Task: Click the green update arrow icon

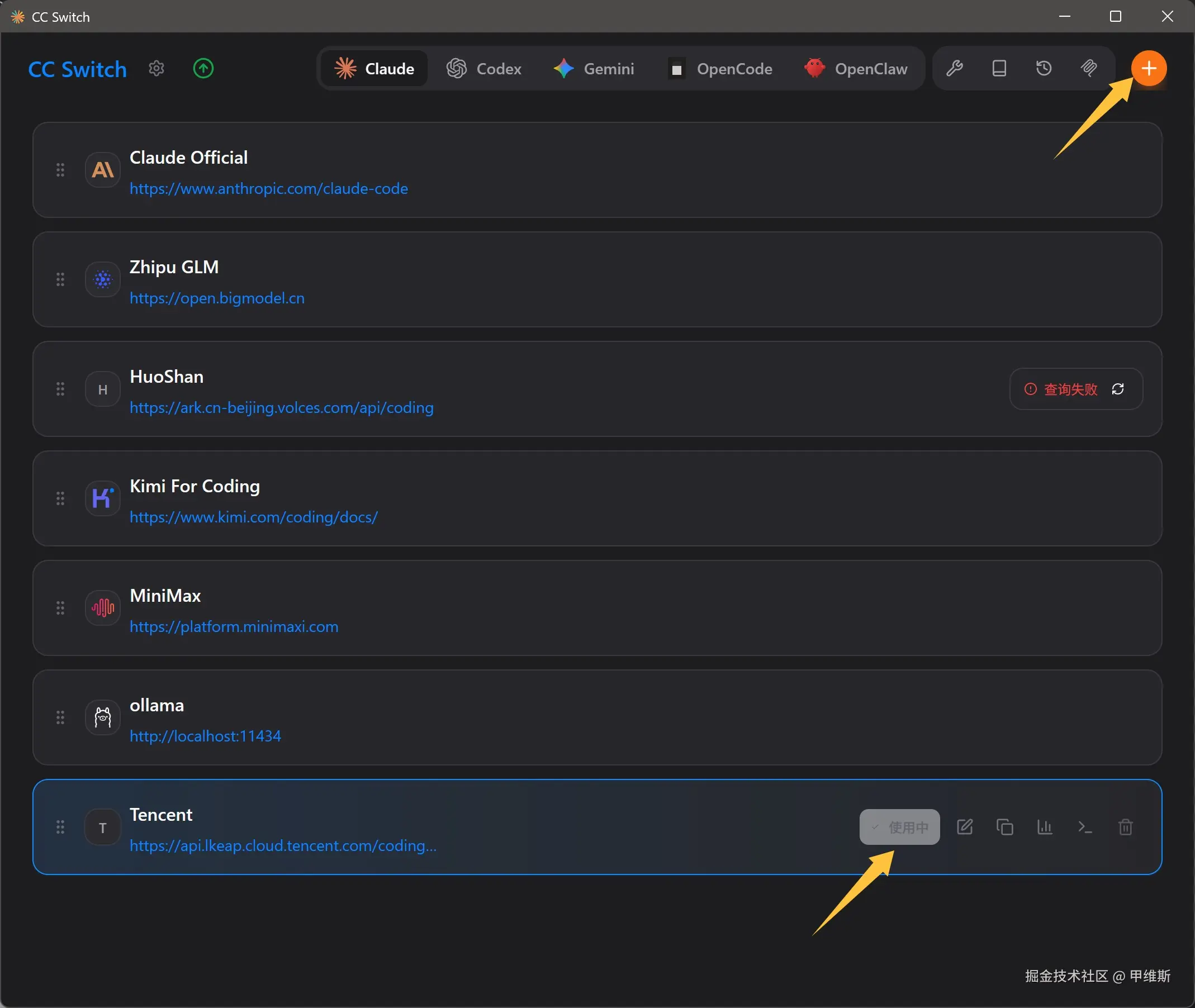Action: [x=203, y=69]
